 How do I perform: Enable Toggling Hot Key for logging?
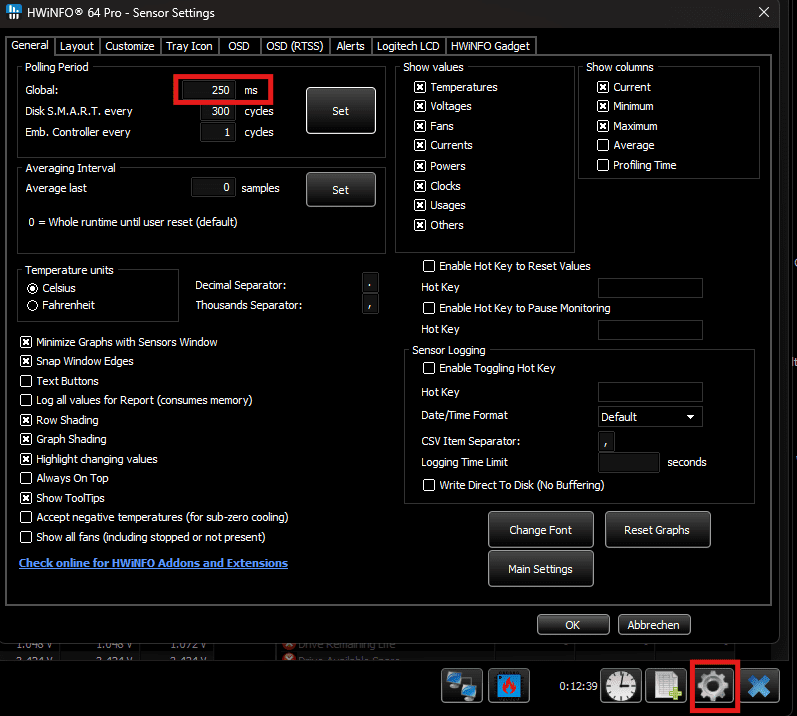[x=429, y=368]
